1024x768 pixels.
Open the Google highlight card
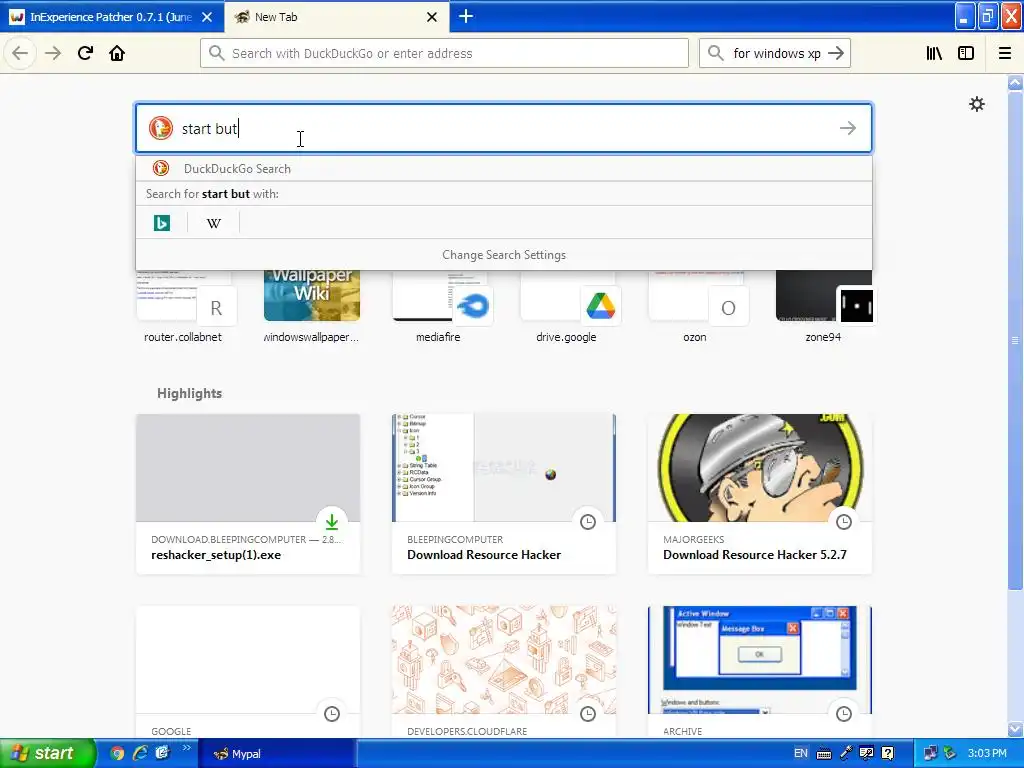248,671
